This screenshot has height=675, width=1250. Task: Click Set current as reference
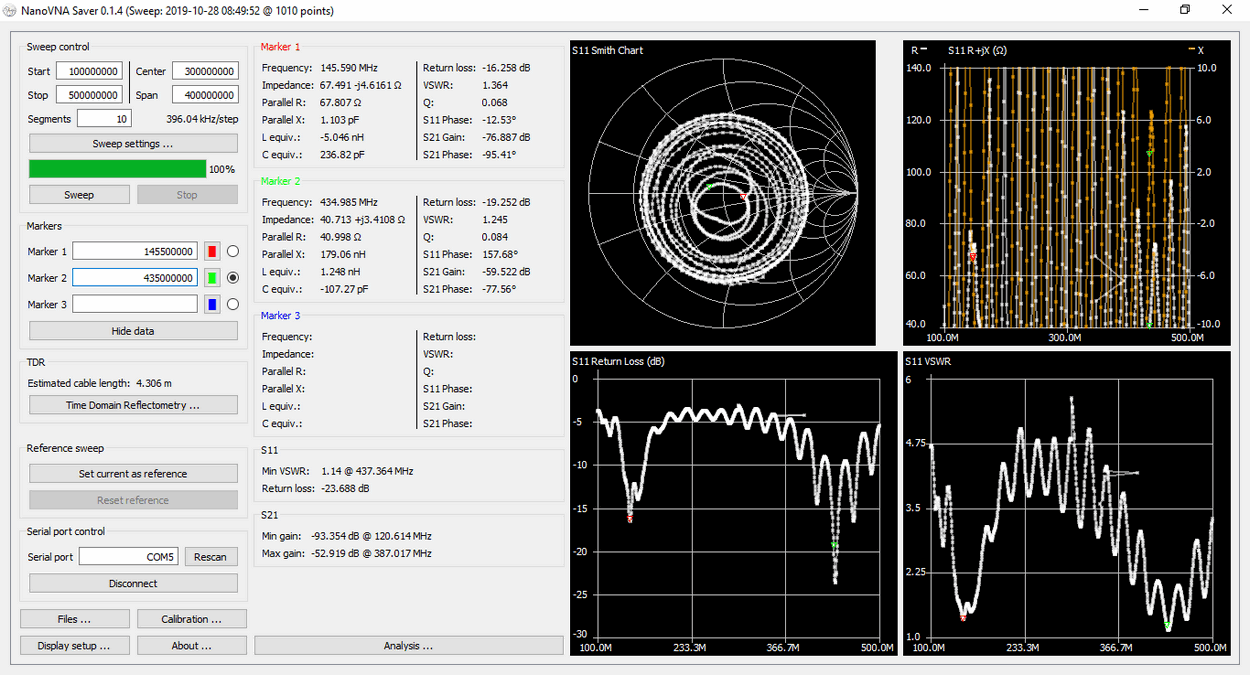coord(133,474)
